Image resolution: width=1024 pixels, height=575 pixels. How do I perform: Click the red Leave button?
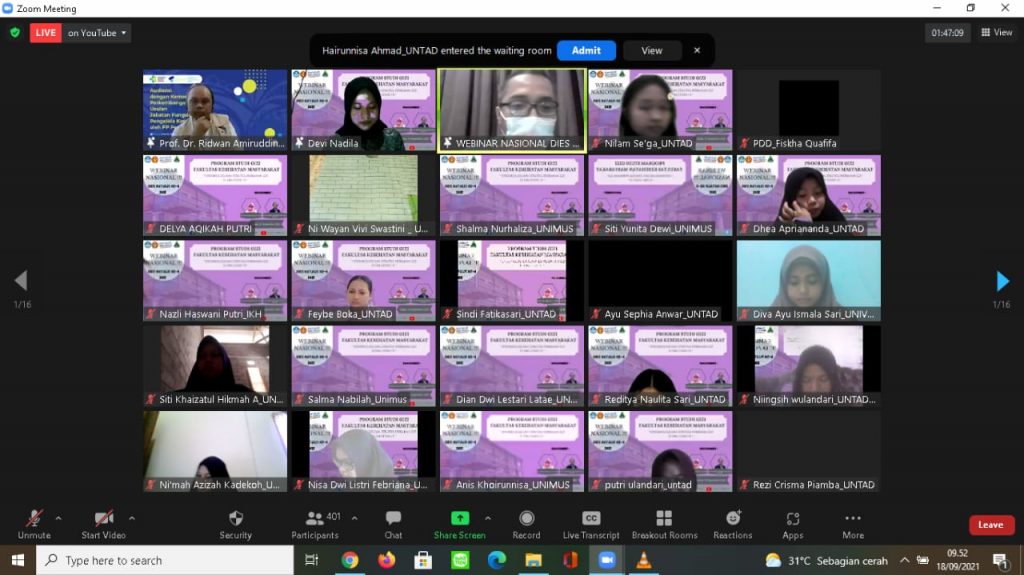pyautogui.click(x=990, y=525)
